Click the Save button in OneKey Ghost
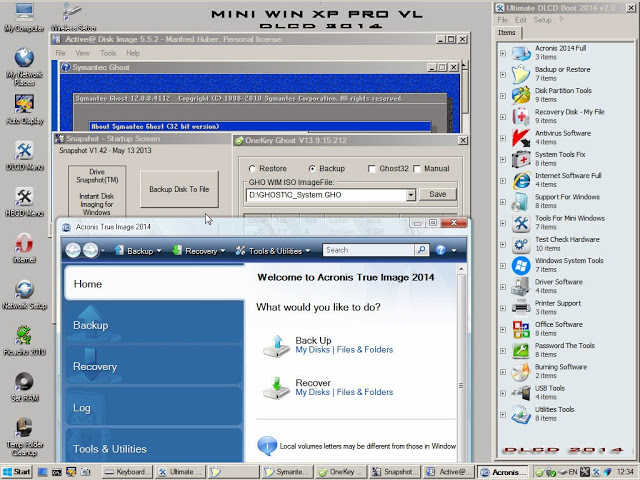The height and width of the screenshot is (480, 640). pos(438,194)
